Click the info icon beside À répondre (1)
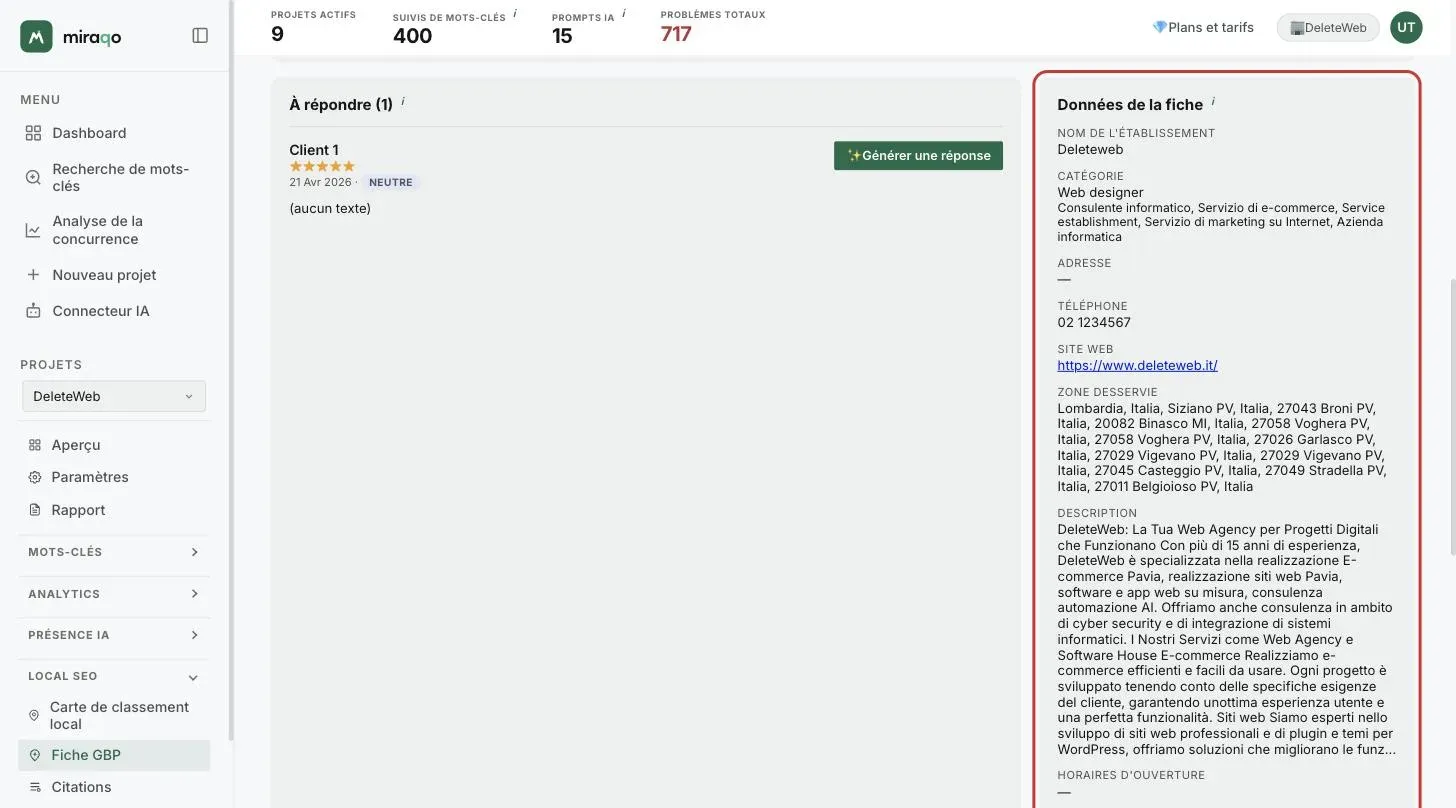Screen dimensions: 1456x808 pos(403,102)
